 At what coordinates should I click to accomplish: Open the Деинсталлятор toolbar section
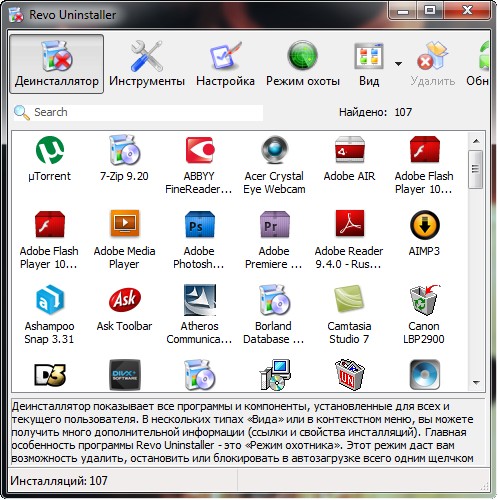(57, 64)
